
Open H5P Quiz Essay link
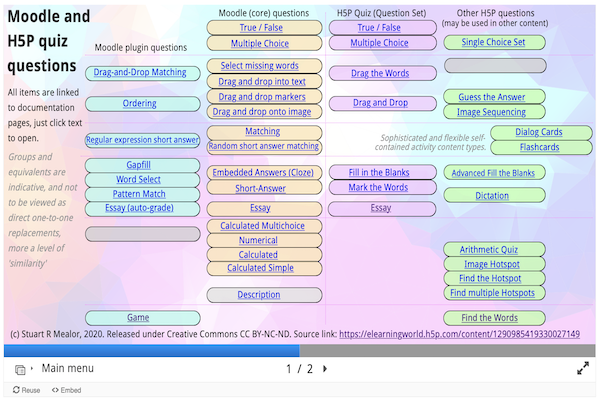coord(381,208)
